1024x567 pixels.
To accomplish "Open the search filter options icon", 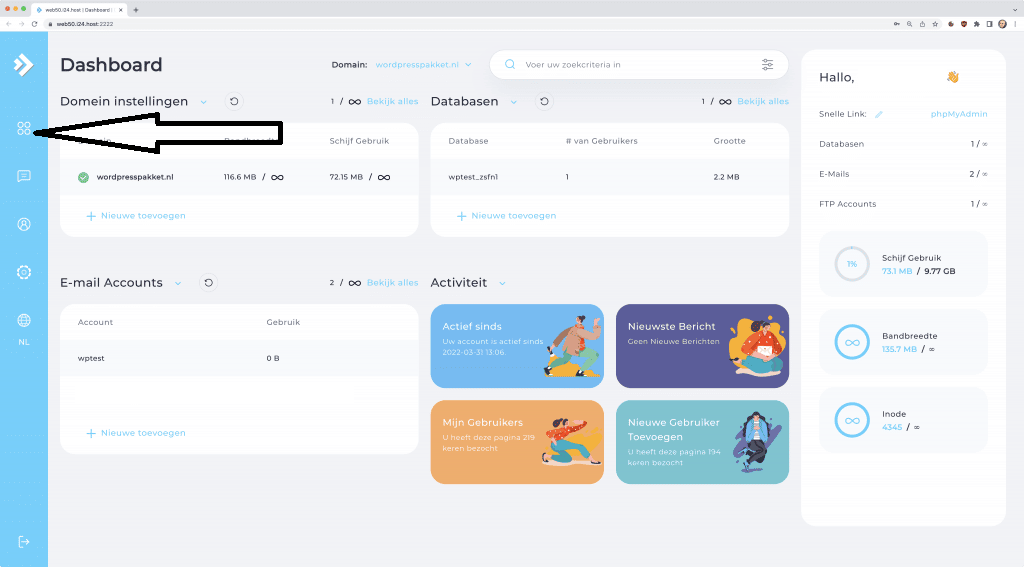I will (x=767, y=65).
